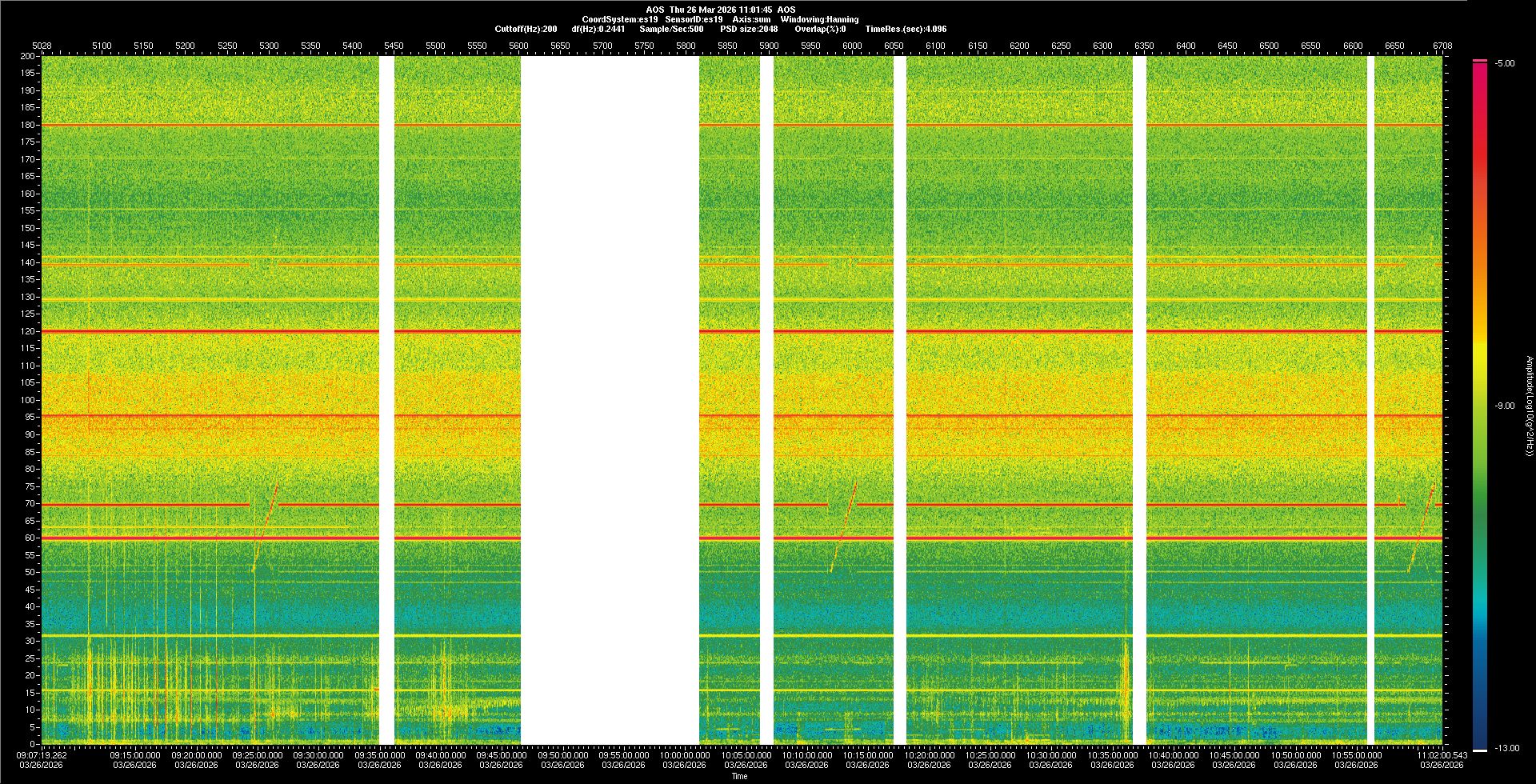Click inside the widest white data gap
The image size is (1536, 784).
(610, 400)
